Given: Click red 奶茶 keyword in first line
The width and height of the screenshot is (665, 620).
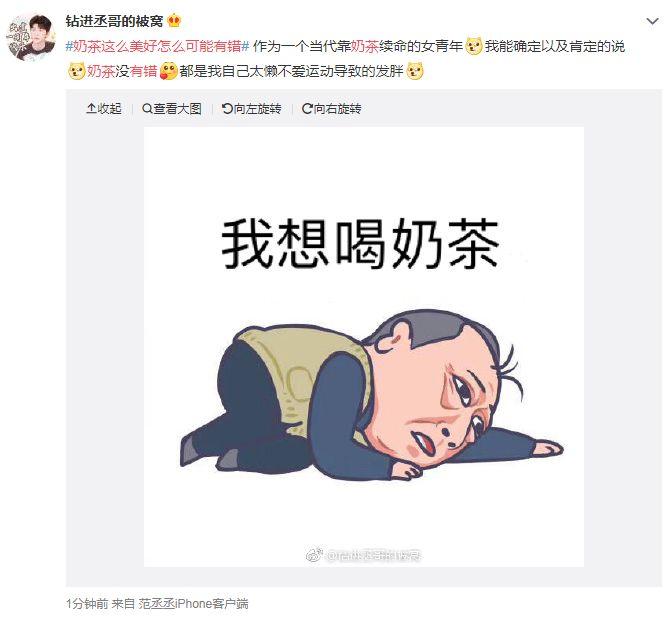Looking at the screenshot, I should [365, 46].
